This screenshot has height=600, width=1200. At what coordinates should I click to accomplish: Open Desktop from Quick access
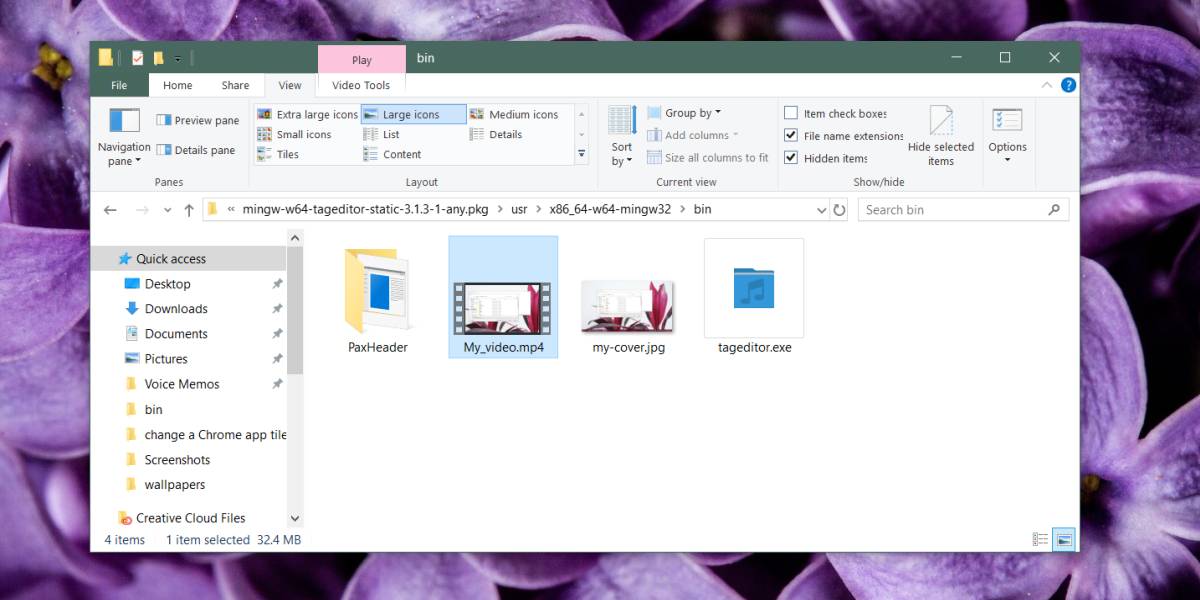[167, 284]
